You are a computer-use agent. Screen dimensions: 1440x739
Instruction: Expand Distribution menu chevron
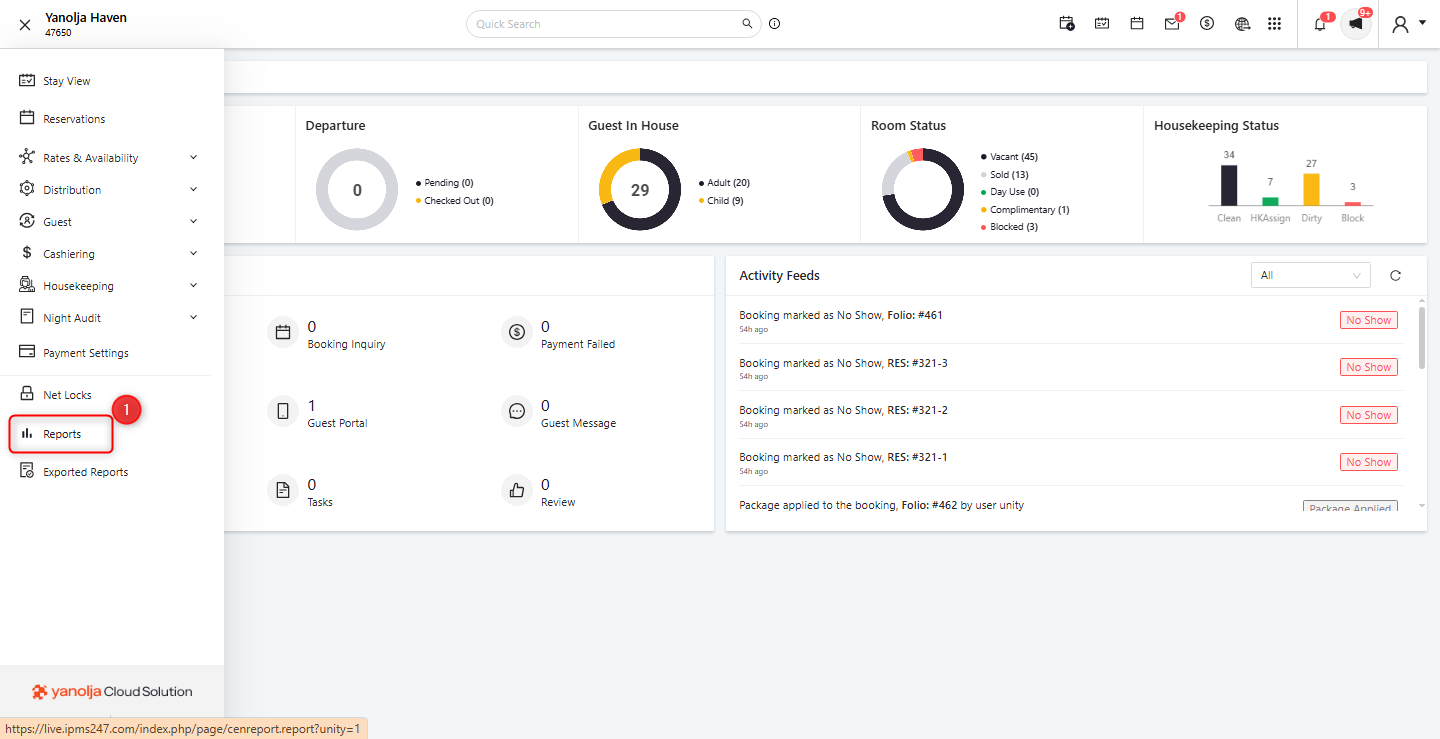(193, 189)
